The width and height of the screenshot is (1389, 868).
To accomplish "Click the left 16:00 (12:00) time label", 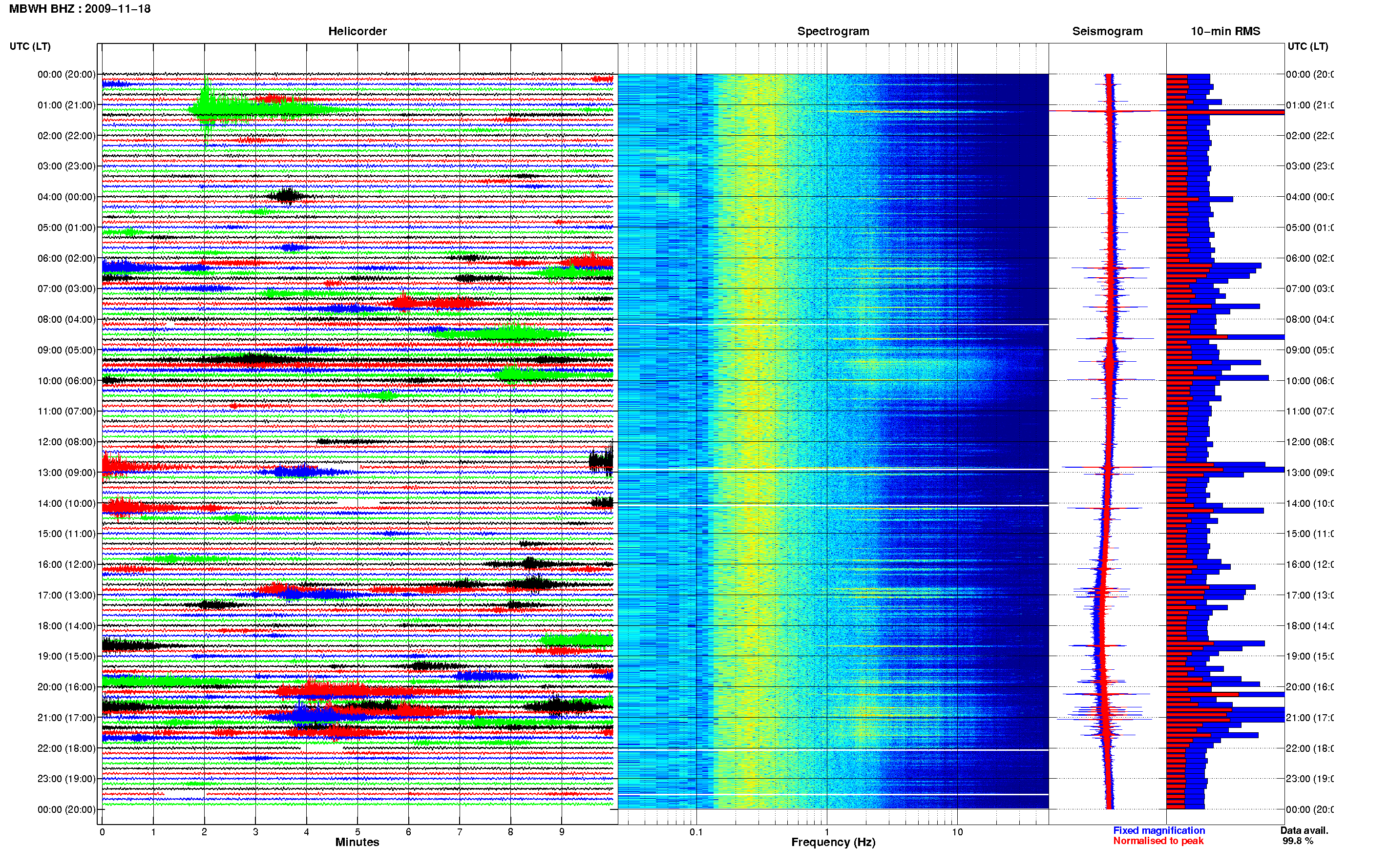I will tap(66, 564).
